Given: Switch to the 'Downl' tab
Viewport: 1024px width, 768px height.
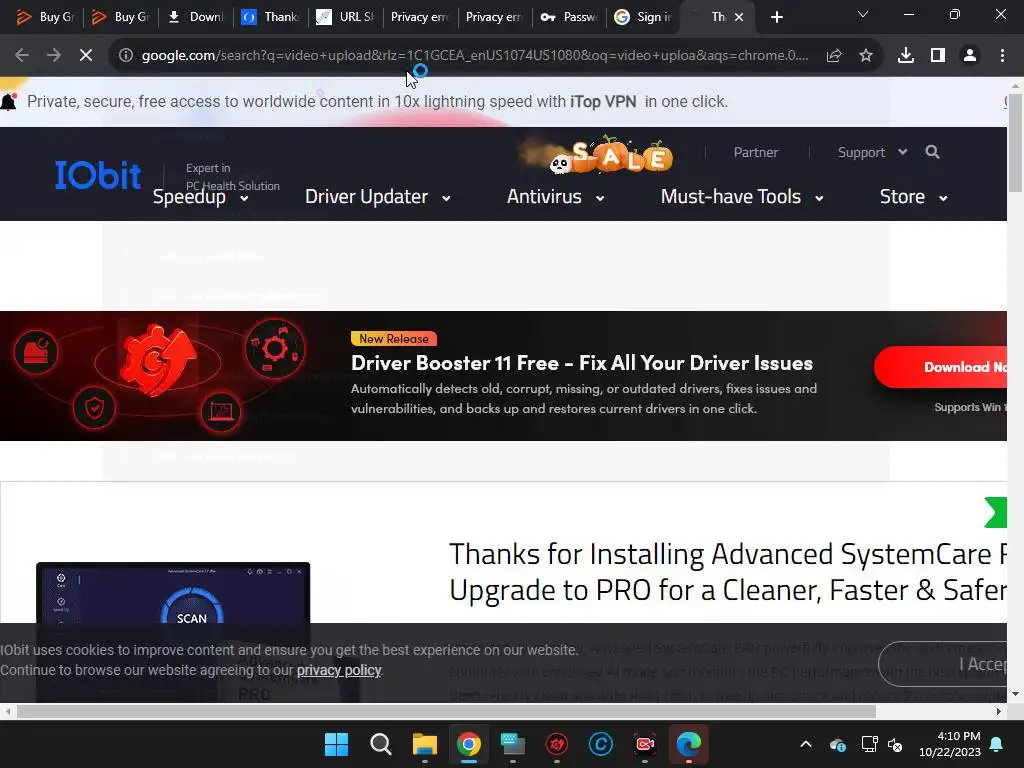Looking at the screenshot, I should (x=195, y=17).
